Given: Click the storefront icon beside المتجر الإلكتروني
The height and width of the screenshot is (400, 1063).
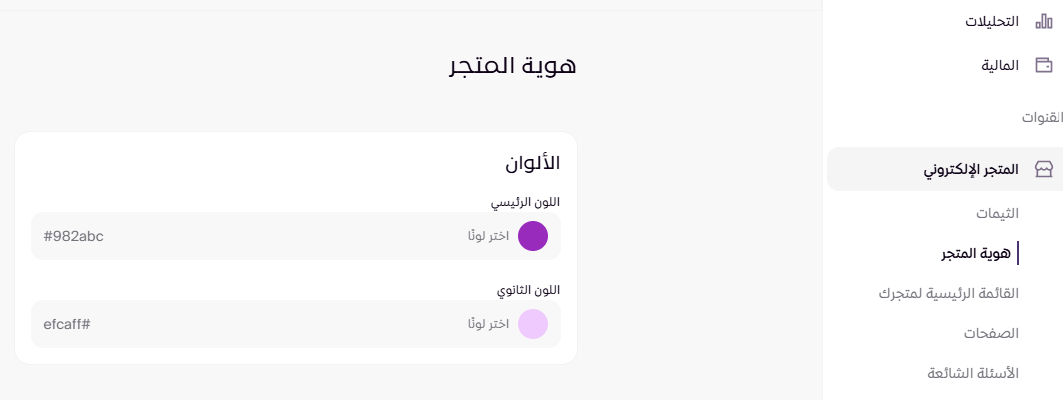Looking at the screenshot, I should click(1043, 169).
